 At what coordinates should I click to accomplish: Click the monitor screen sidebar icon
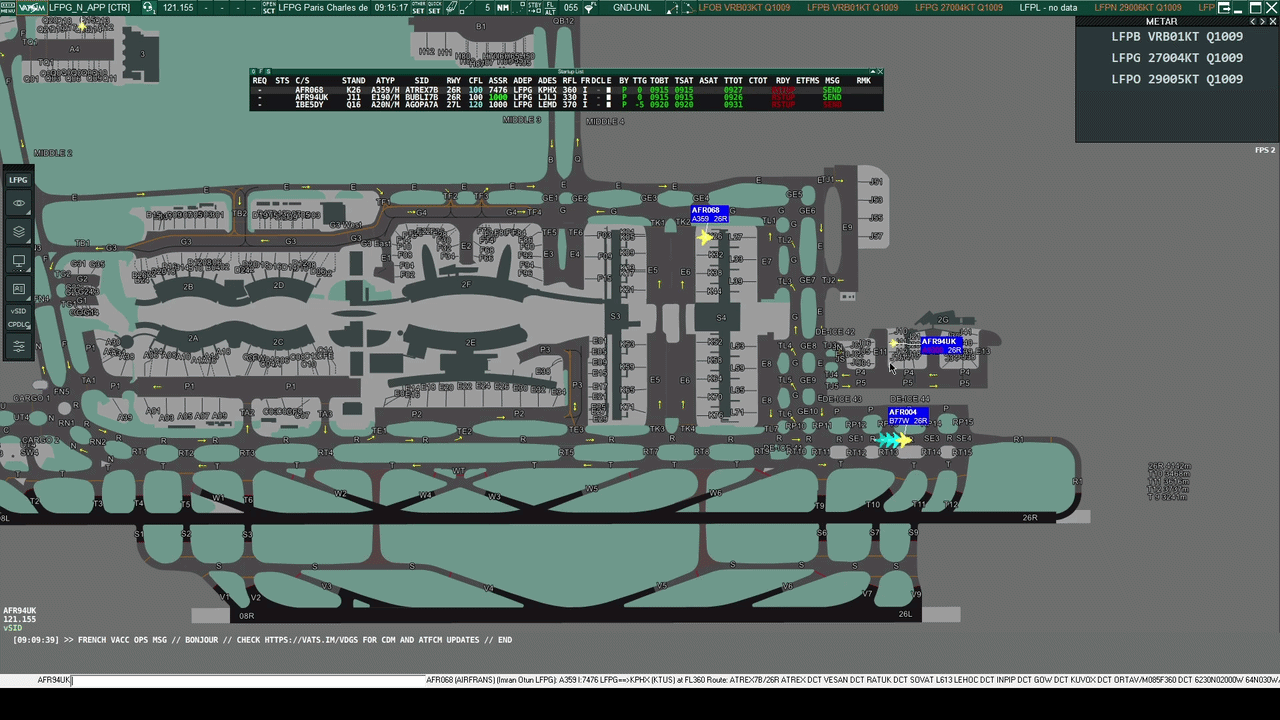pos(18,261)
